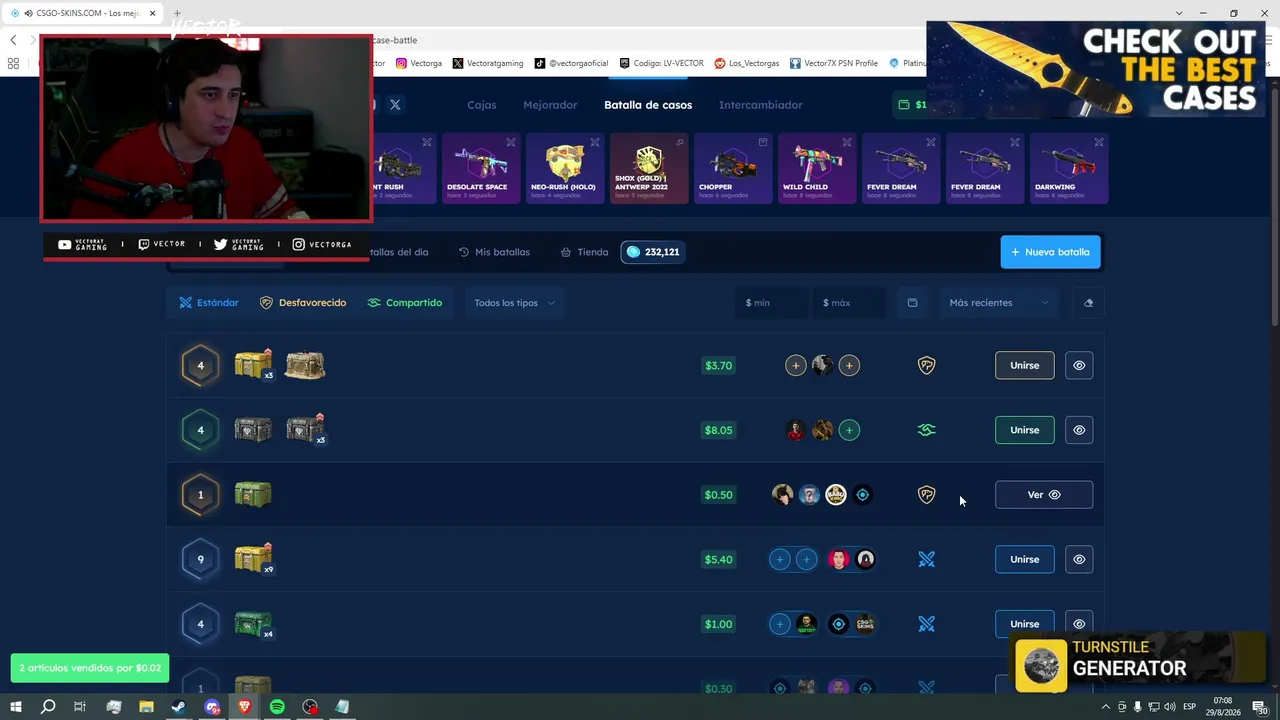The height and width of the screenshot is (720, 1280).
Task: Click the yellow case in the $3.70 battle
Action: point(253,364)
